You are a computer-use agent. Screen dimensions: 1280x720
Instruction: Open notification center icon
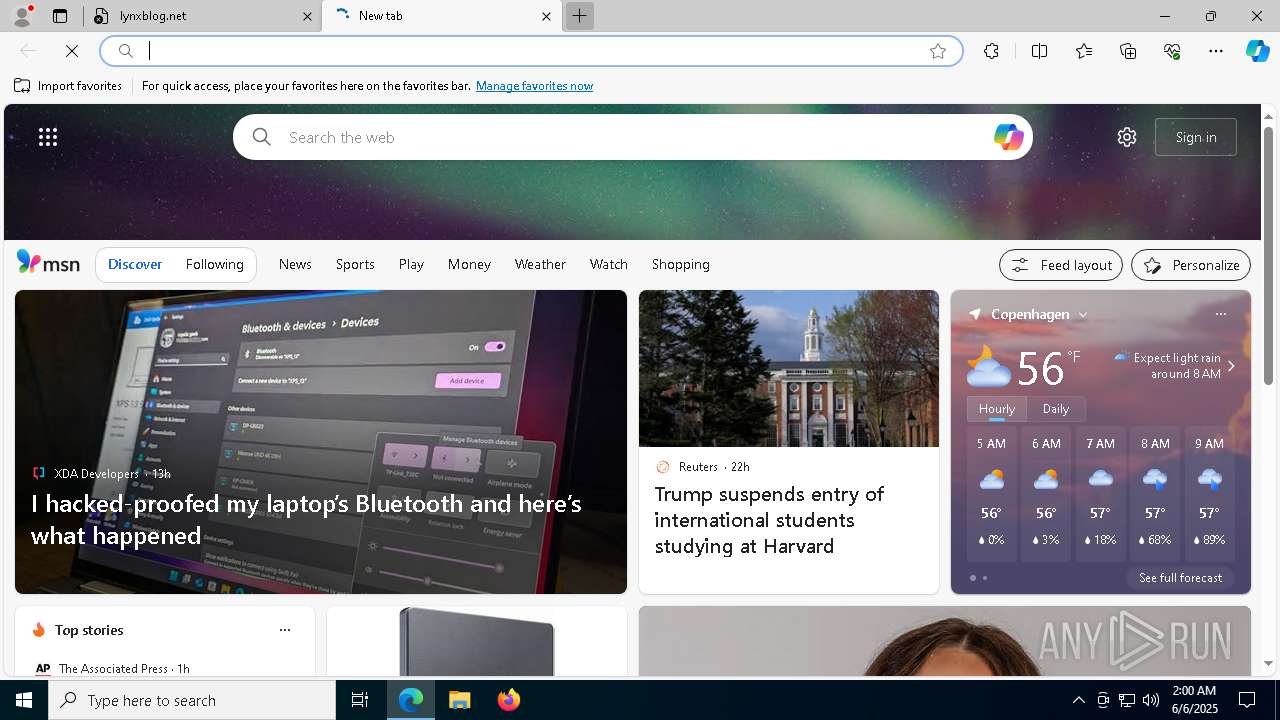click(x=1247, y=700)
